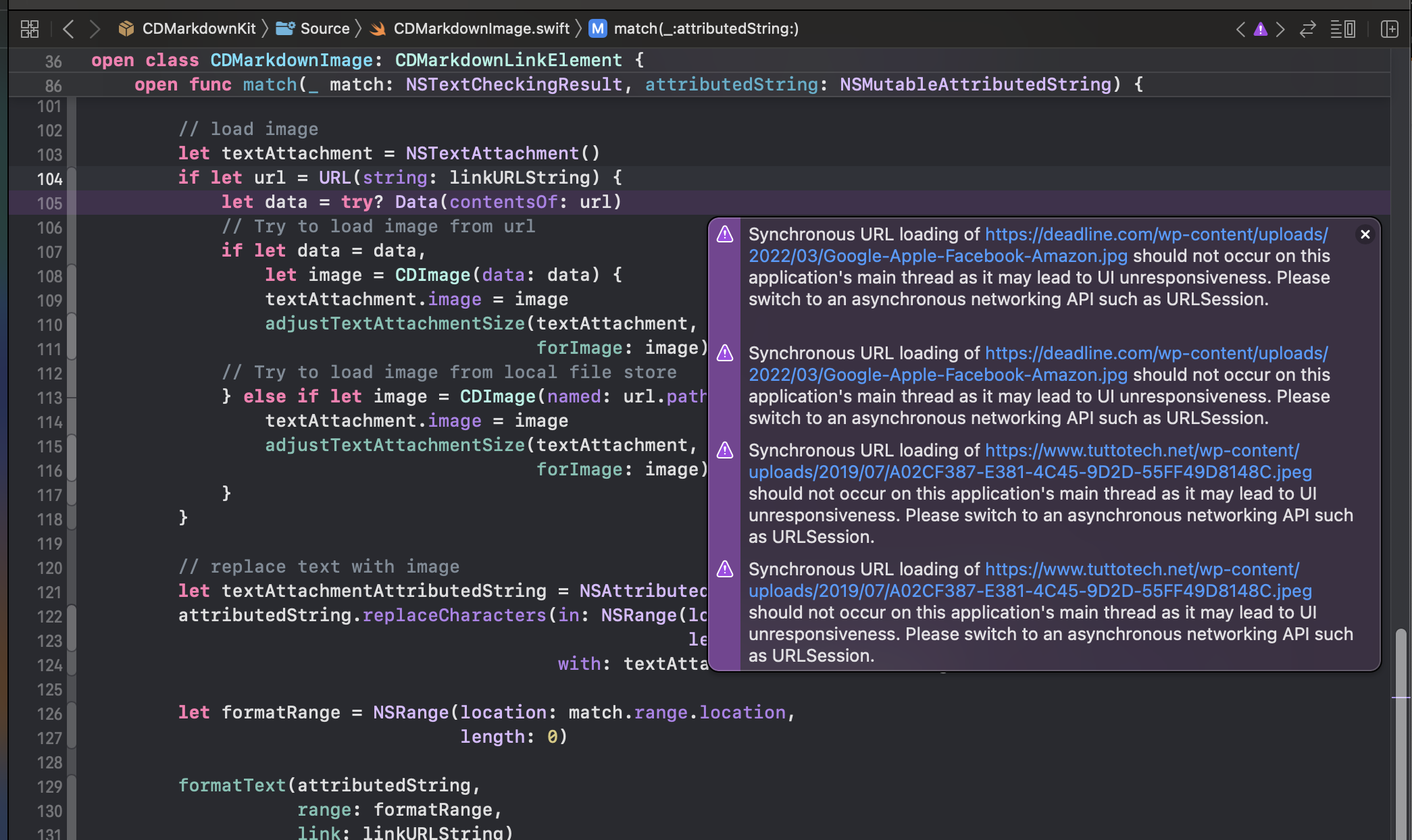Image resolution: width=1412 pixels, height=840 pixels.
Task: Jump to previous issue arrow
Action: pyautogui.click(x=1240, y=29)
